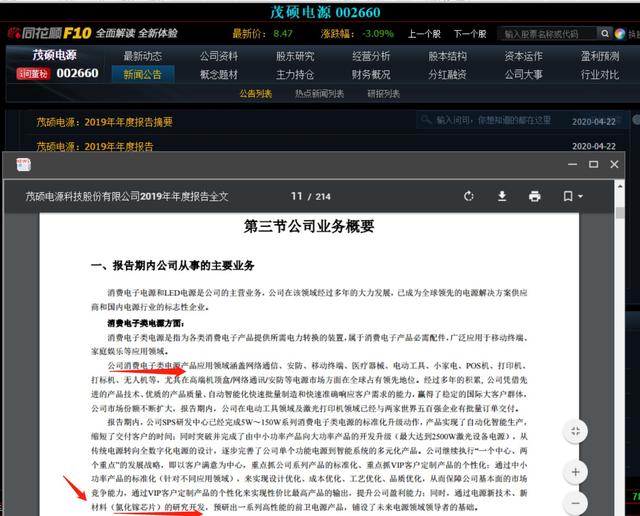The width and height of the screenshot is (640, 516).
Task: Click the 输入问句 question search field
Action: (493, 120)
